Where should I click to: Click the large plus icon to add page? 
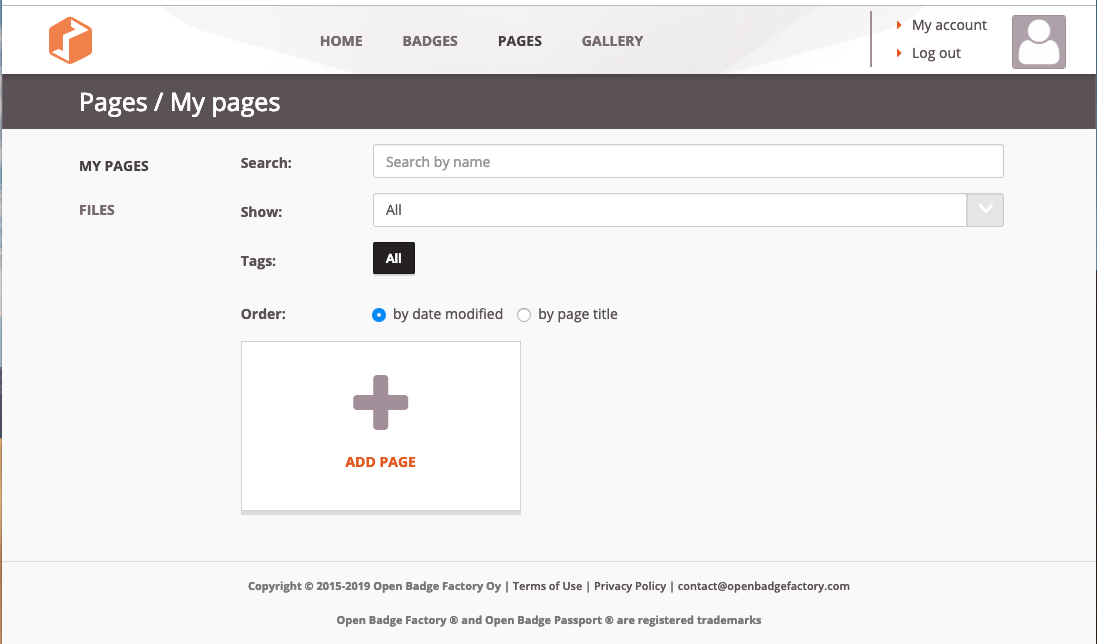click(381, 403)
